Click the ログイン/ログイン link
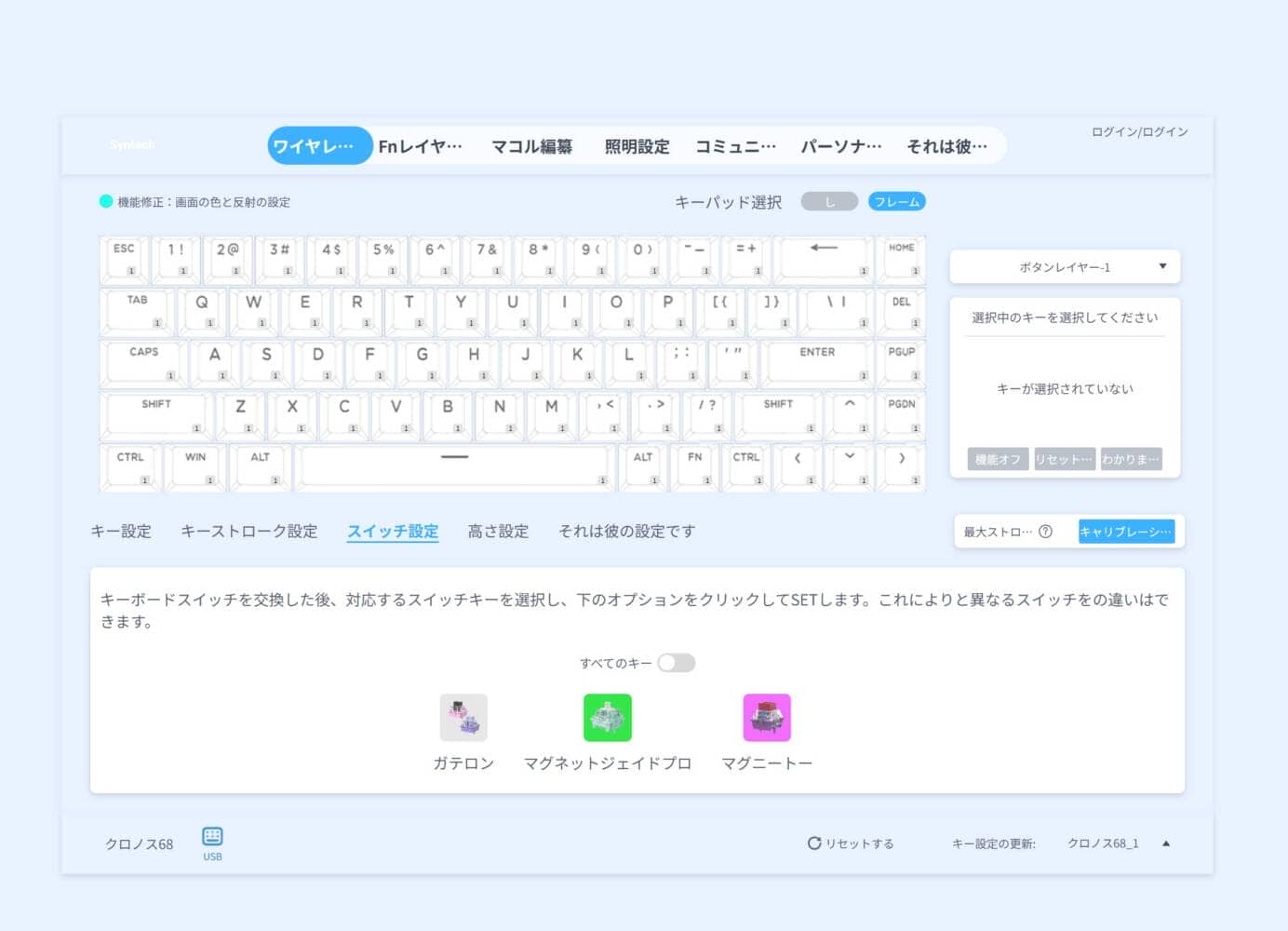This screenshot has width=1288, height=931. point(1140,132)
